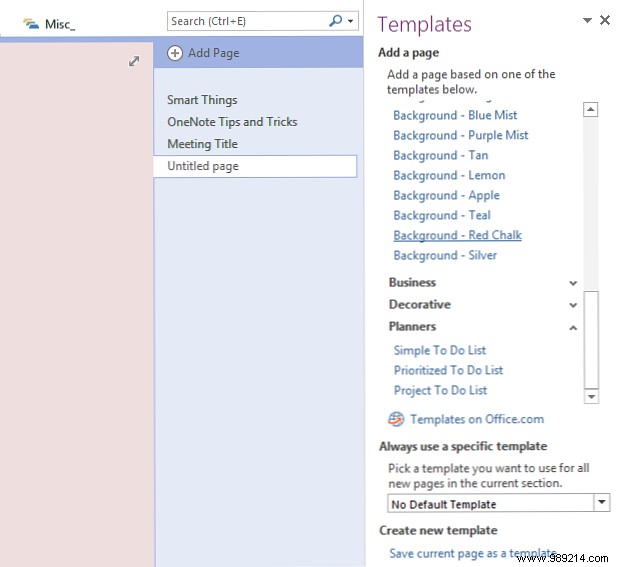623x567 pixels.
Task: Close the Templates pane
Action: (605, 20)
